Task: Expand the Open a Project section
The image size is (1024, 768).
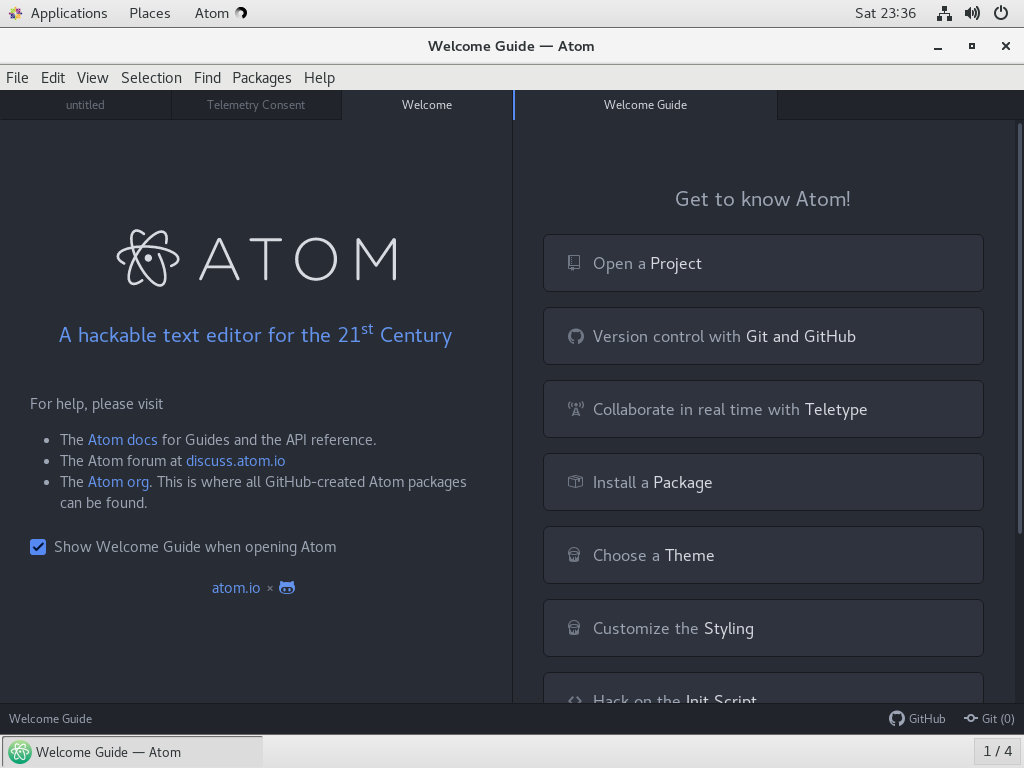Action: click(763, 263)
